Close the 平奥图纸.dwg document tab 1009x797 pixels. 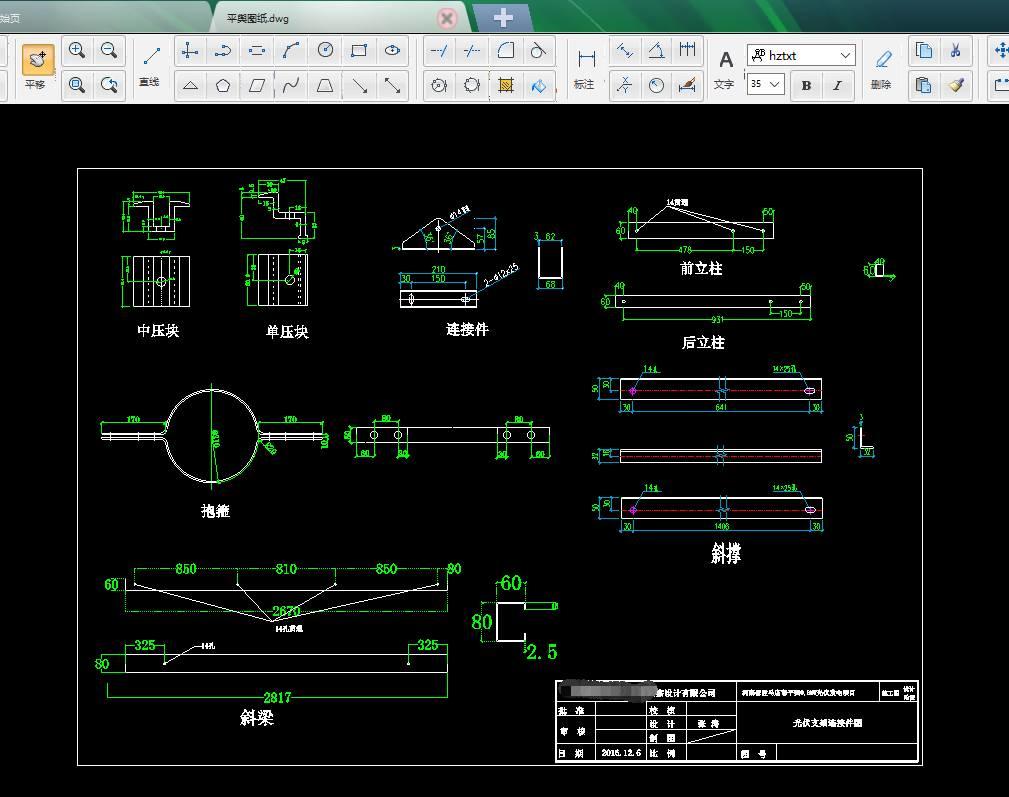[447, 18]
